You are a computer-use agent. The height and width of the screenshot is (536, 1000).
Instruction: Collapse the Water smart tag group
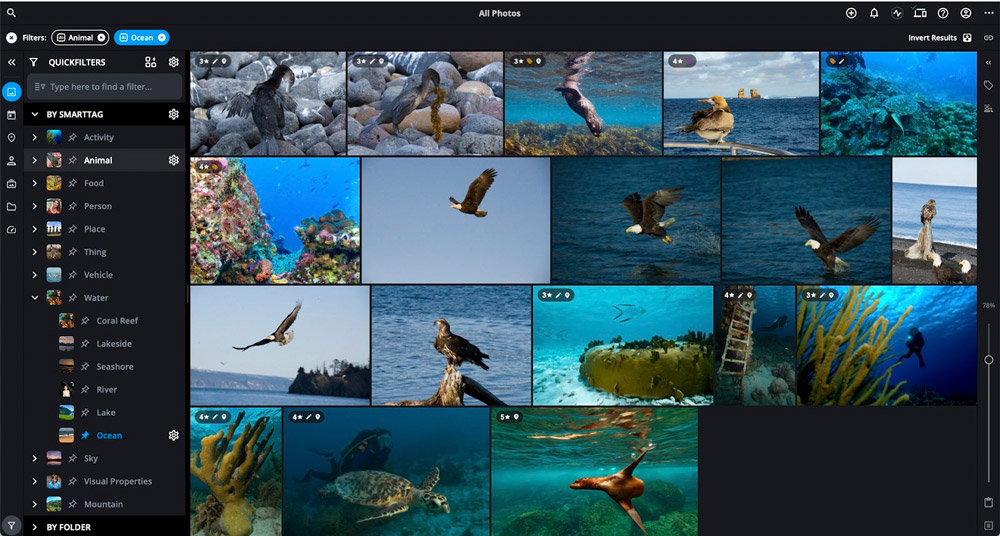pos(35,298)
